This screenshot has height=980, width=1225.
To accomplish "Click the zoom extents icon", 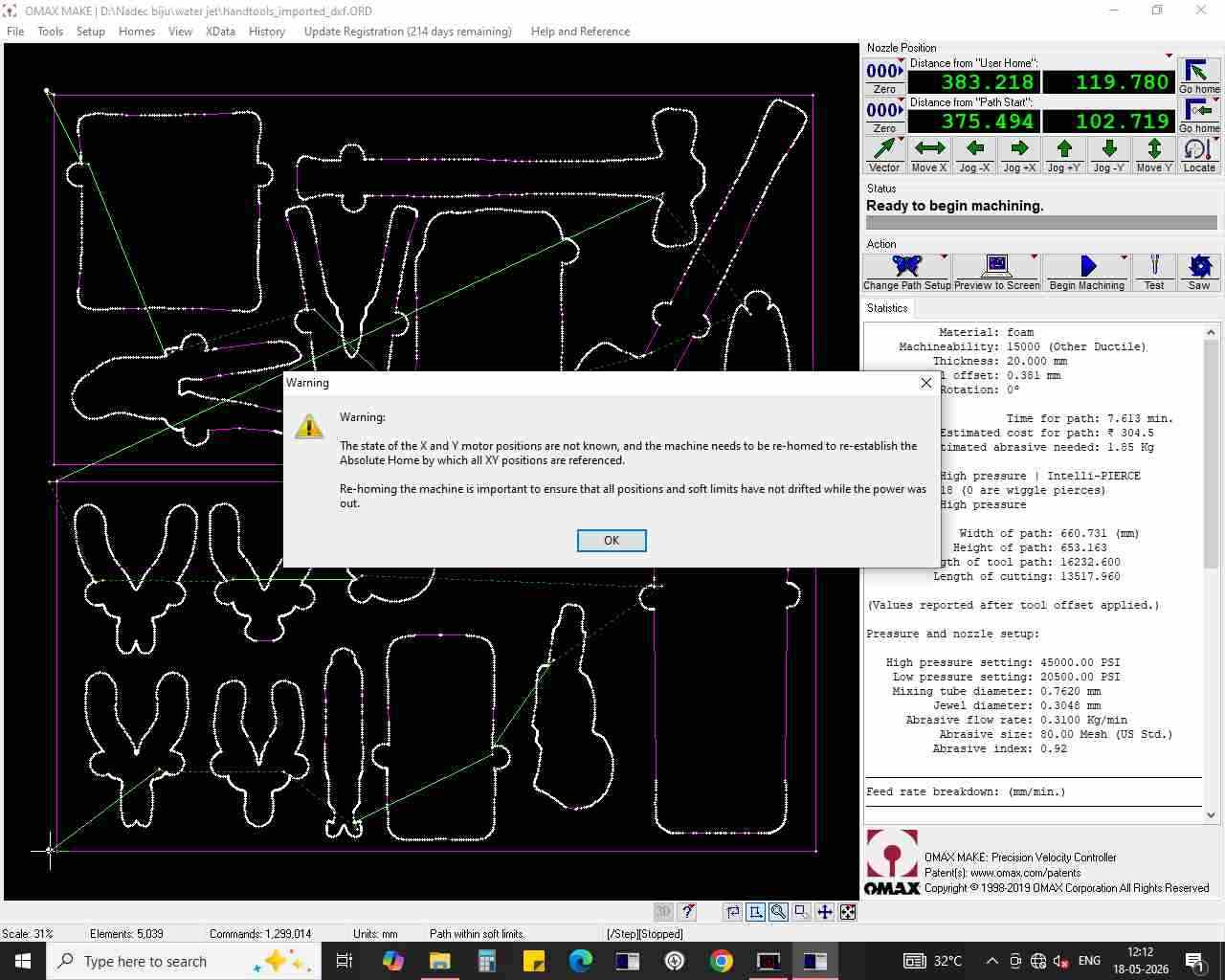I will click(848, 912).
